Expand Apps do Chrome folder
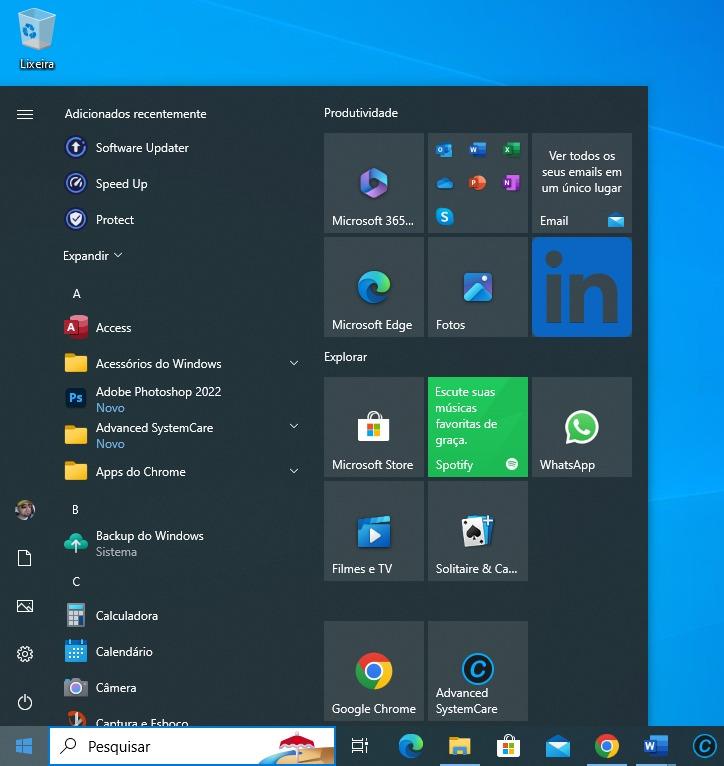Screen dimensions: 724x766 (294, 471)
